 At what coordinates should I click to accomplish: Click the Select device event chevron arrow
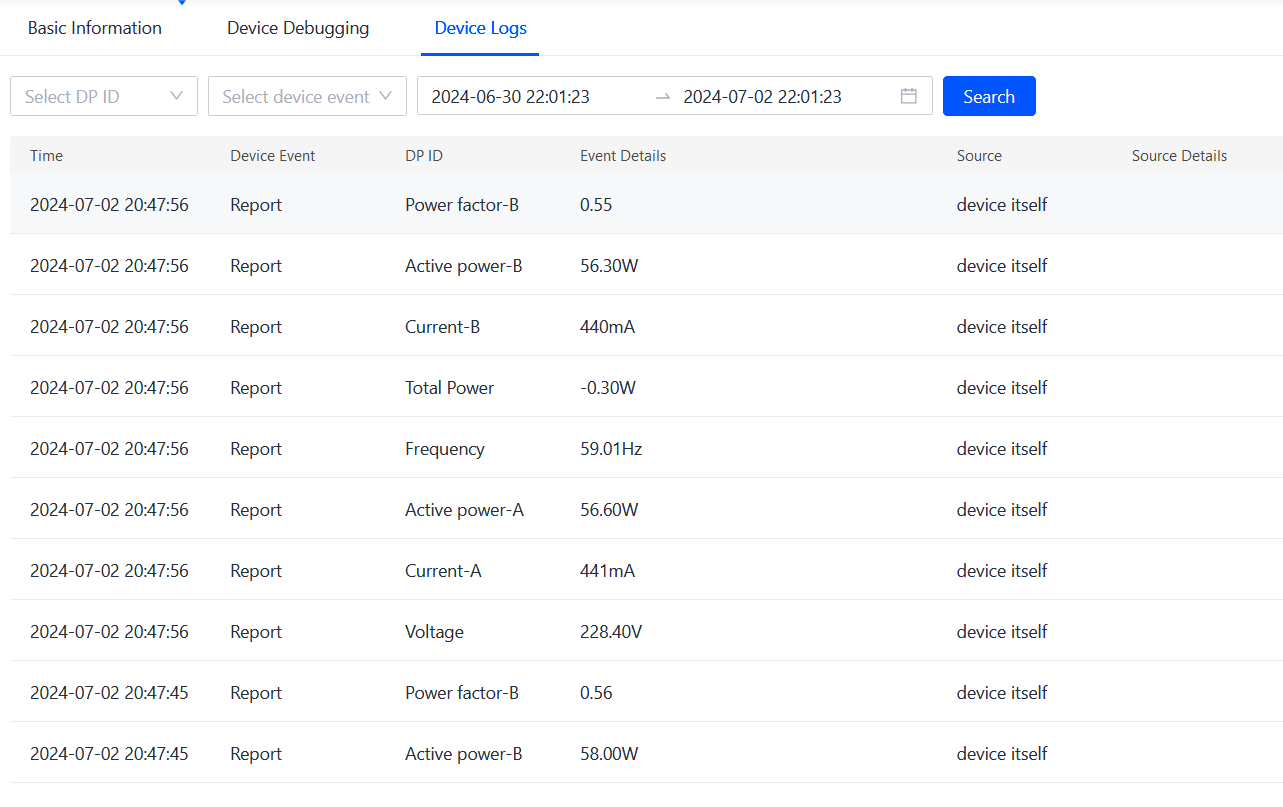click(x=385, y=96)
